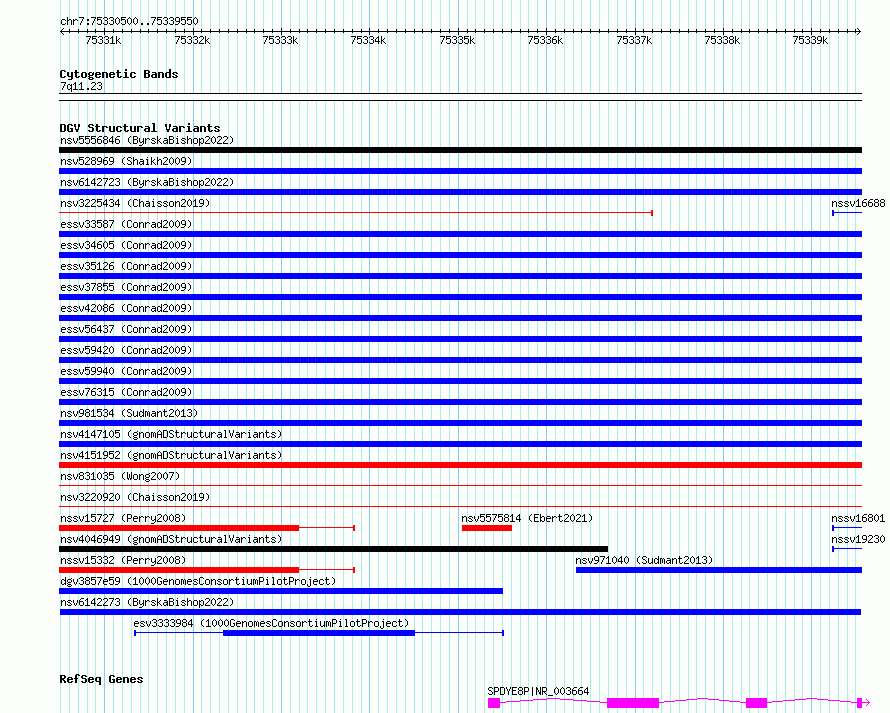Screen dimensions: 890x713
Task: Click the black nsv4046949 variant bar
Action: [334, 549]
